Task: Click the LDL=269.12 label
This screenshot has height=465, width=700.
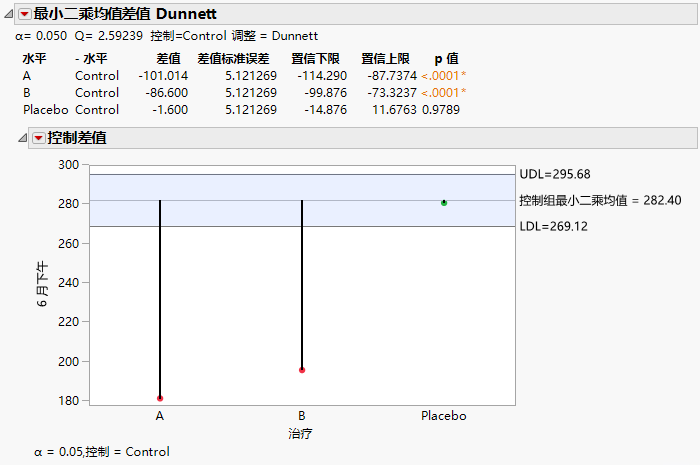Action: click(553, 226)
